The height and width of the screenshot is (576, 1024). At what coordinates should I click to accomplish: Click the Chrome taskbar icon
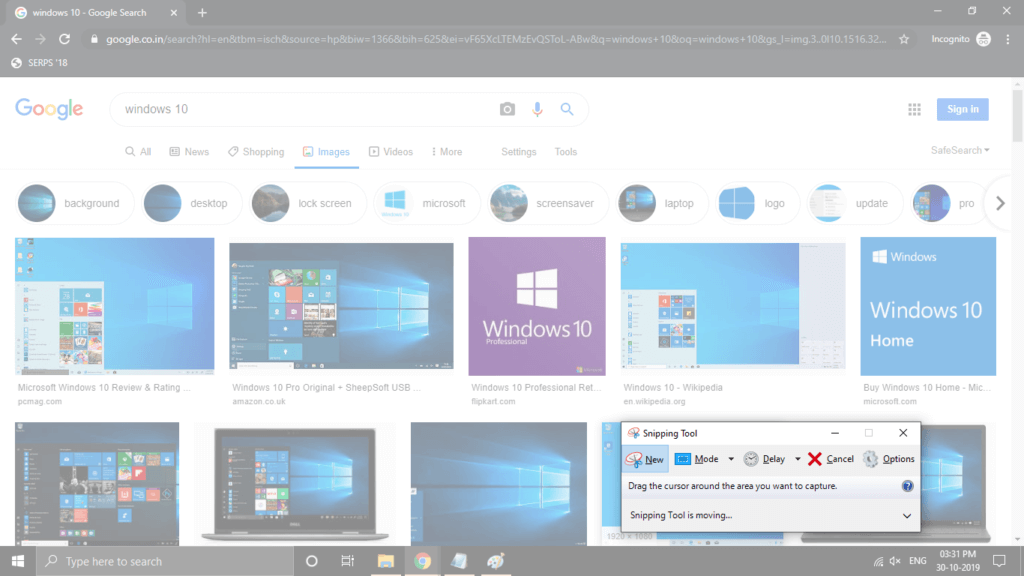click(423, 561)
